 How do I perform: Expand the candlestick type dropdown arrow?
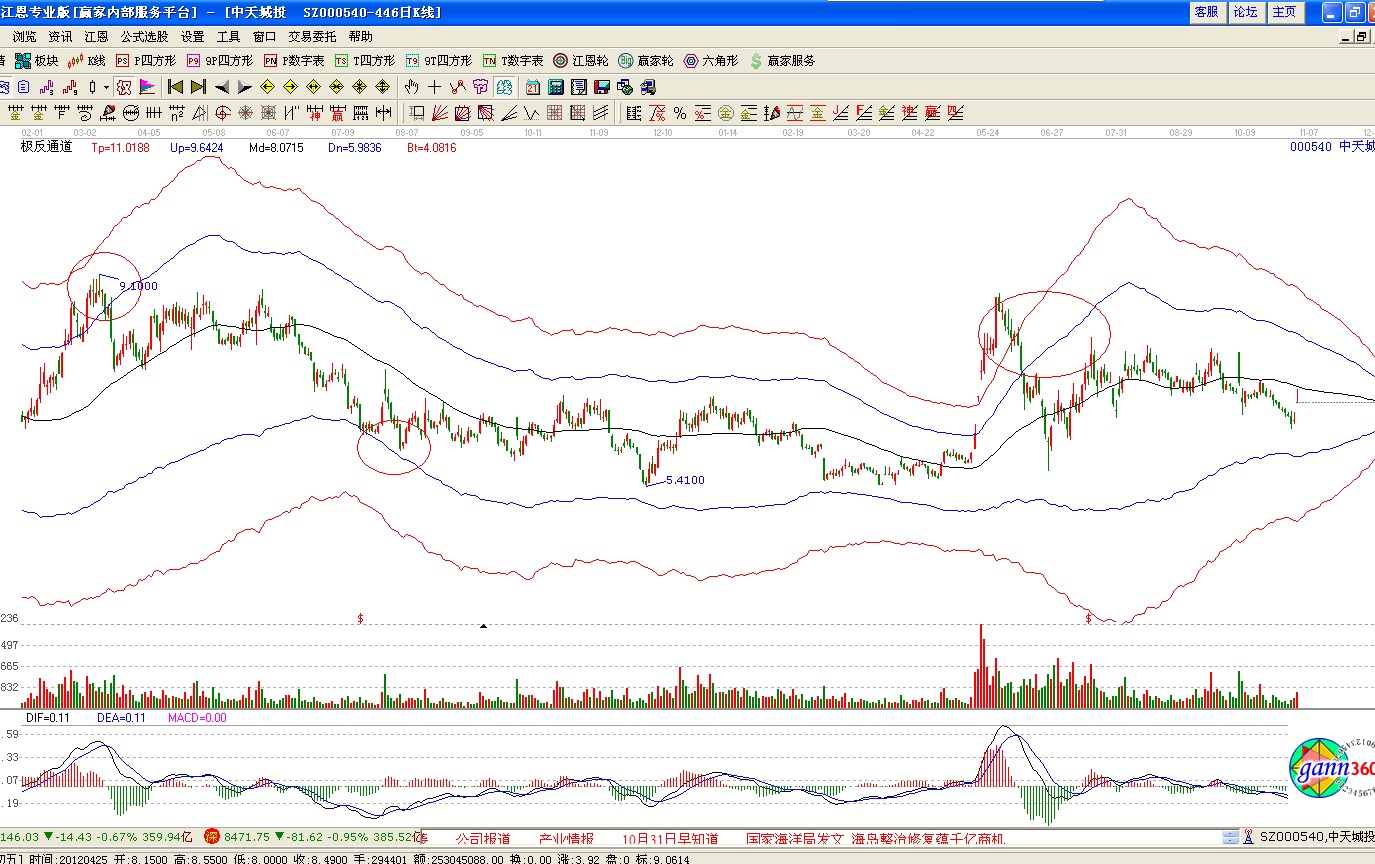coord(106,87)
